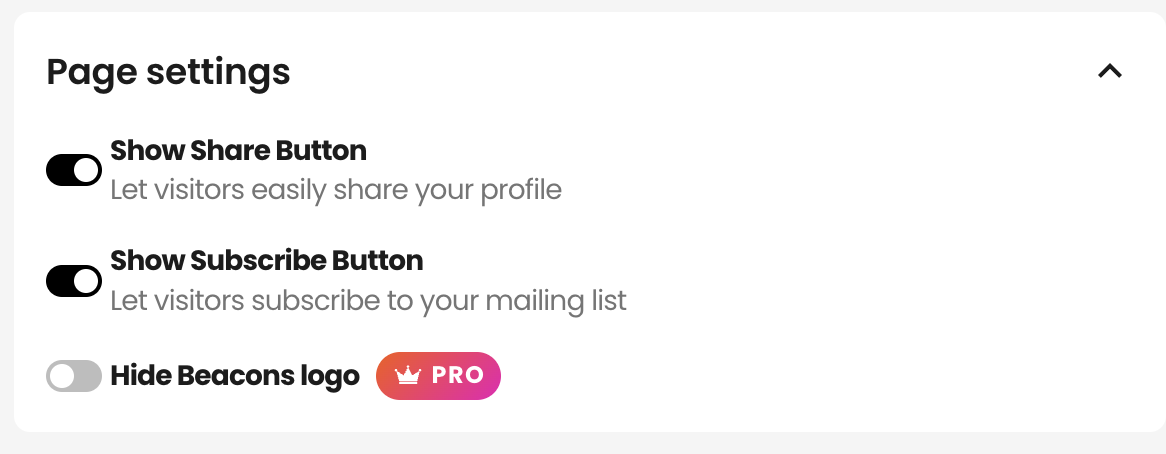Enable the Hide Beacons logo toggle
The image size is (1166, 454).
(x=74, y=376)
